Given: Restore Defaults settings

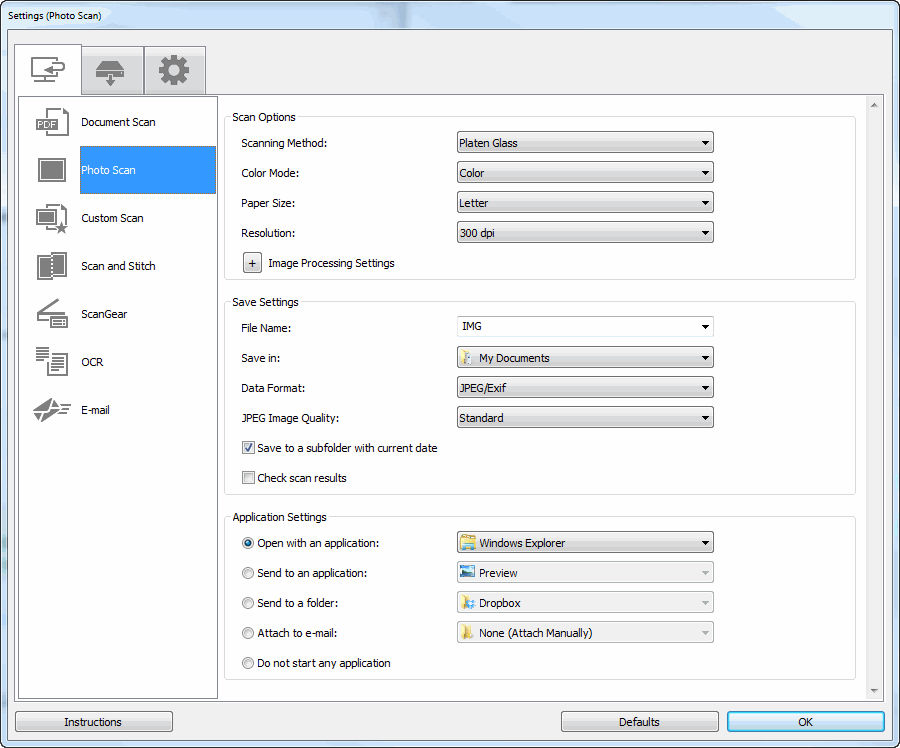Looking at the screenshot, I should point(639,721).
